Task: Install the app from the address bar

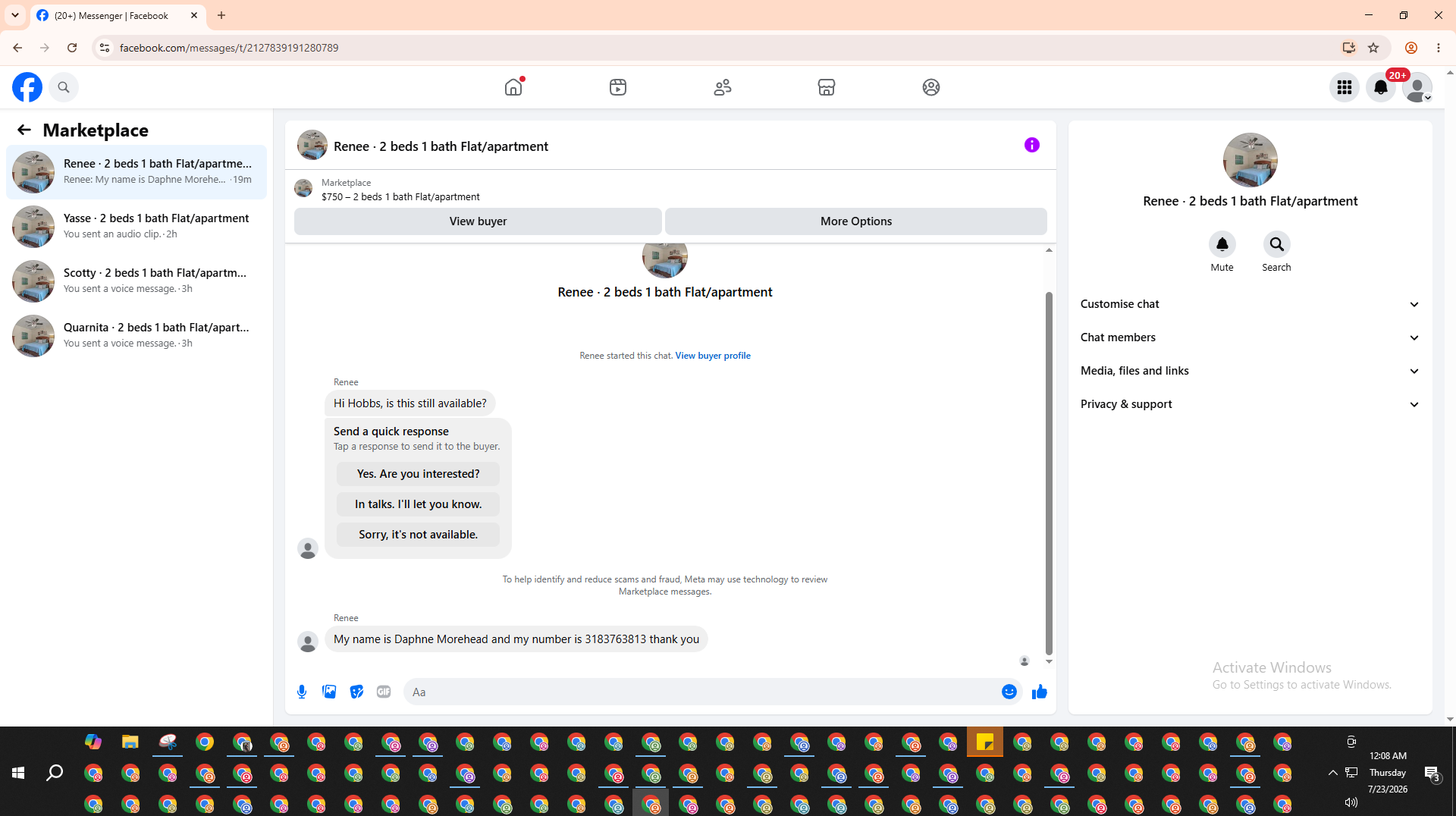Action: pos(1349,48)
